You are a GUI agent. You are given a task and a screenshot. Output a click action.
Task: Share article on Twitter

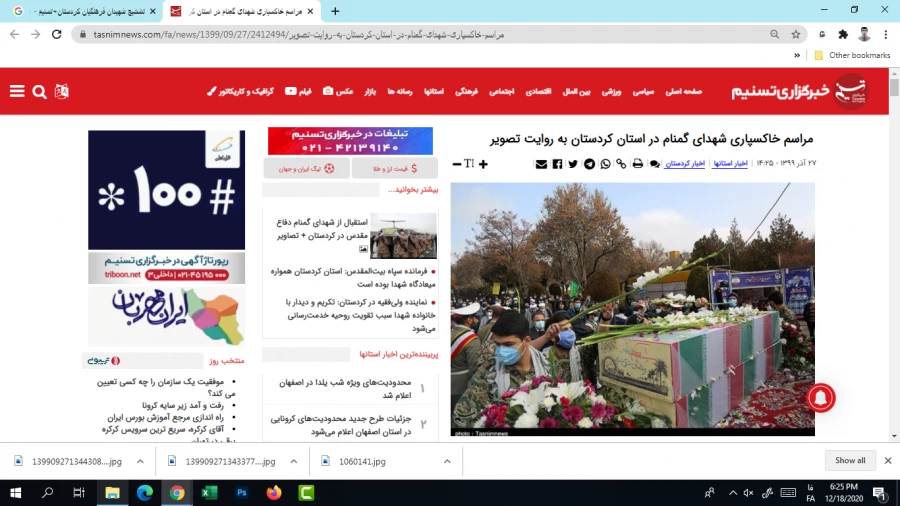[x=573, y=164]
